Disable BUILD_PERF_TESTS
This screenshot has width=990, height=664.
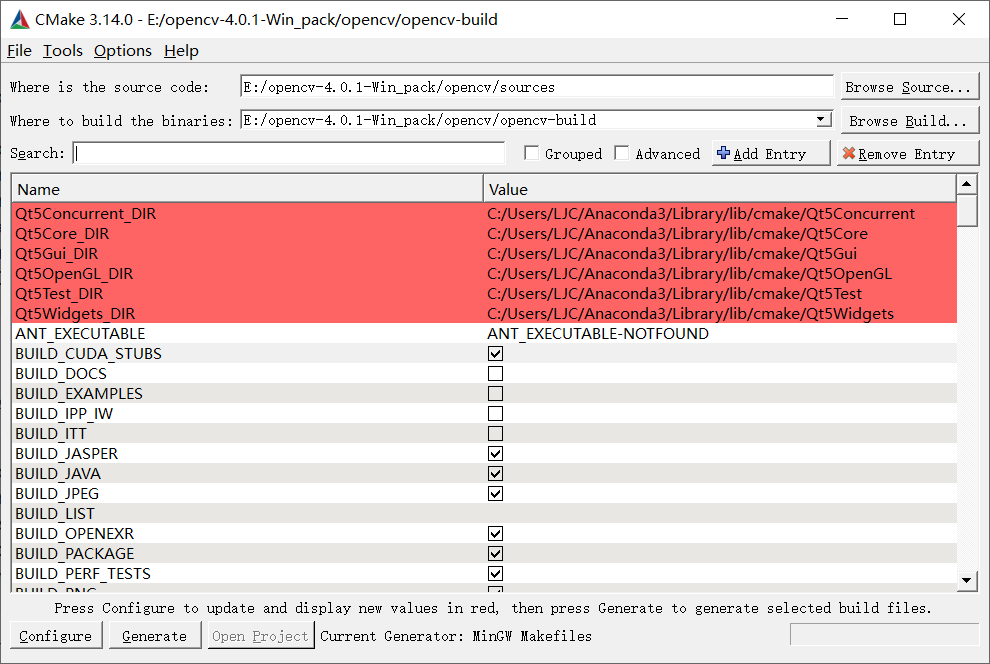[495, 573]
